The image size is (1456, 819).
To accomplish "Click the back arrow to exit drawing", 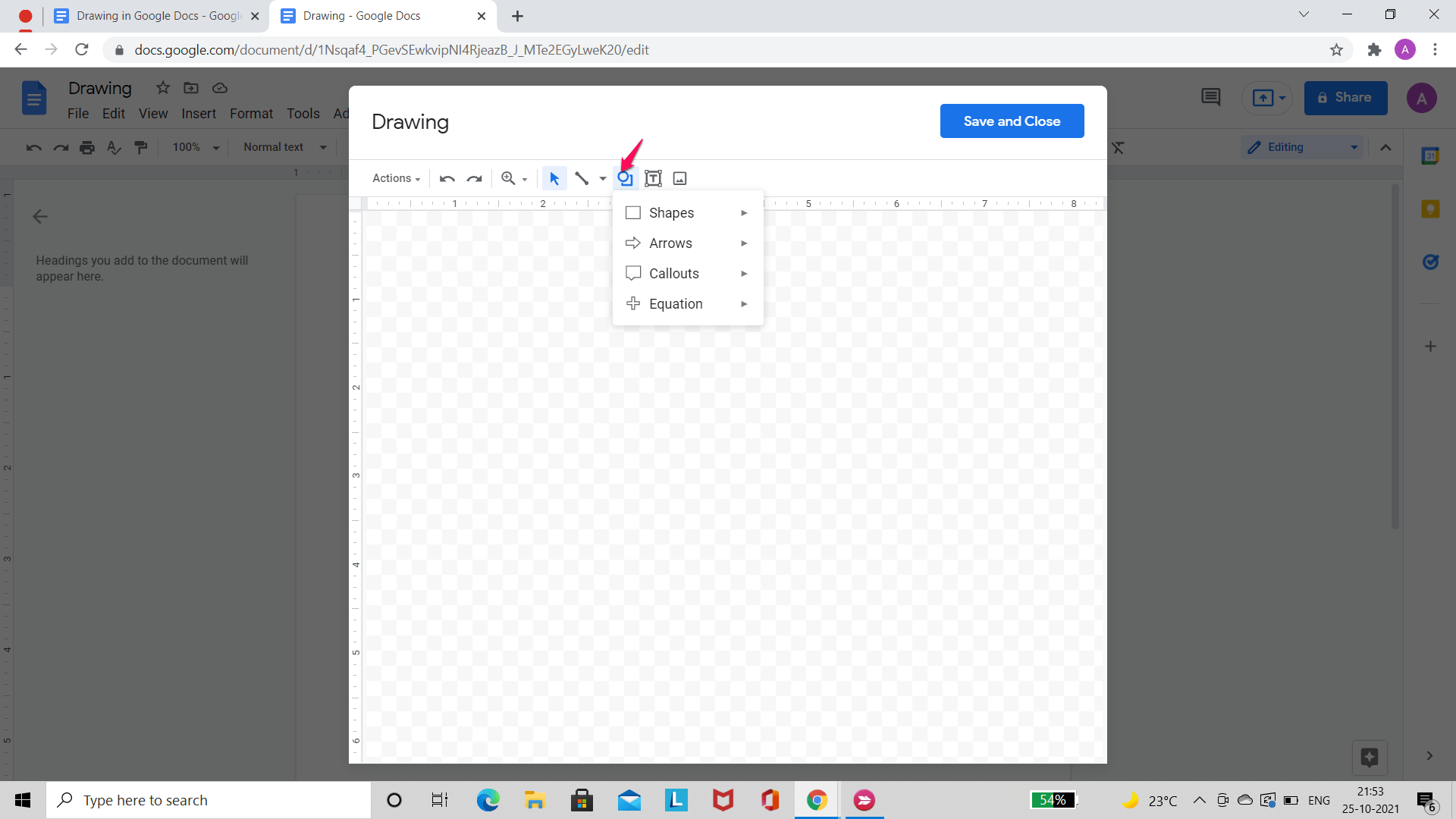I will (41, 215).
